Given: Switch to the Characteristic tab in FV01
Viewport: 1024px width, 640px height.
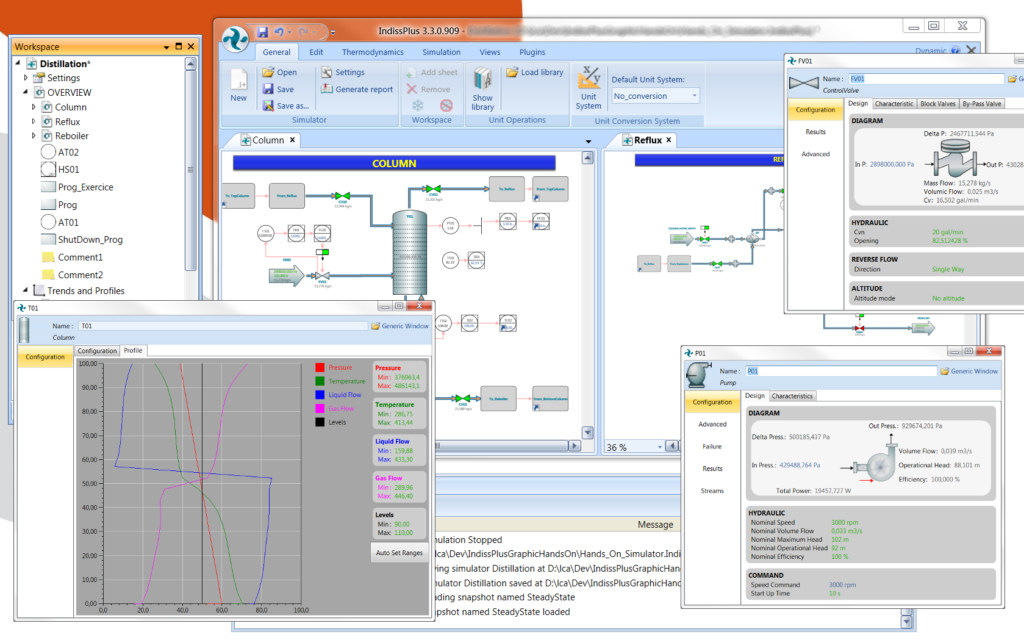Looking at the screenshot, I should coord(894,103).
